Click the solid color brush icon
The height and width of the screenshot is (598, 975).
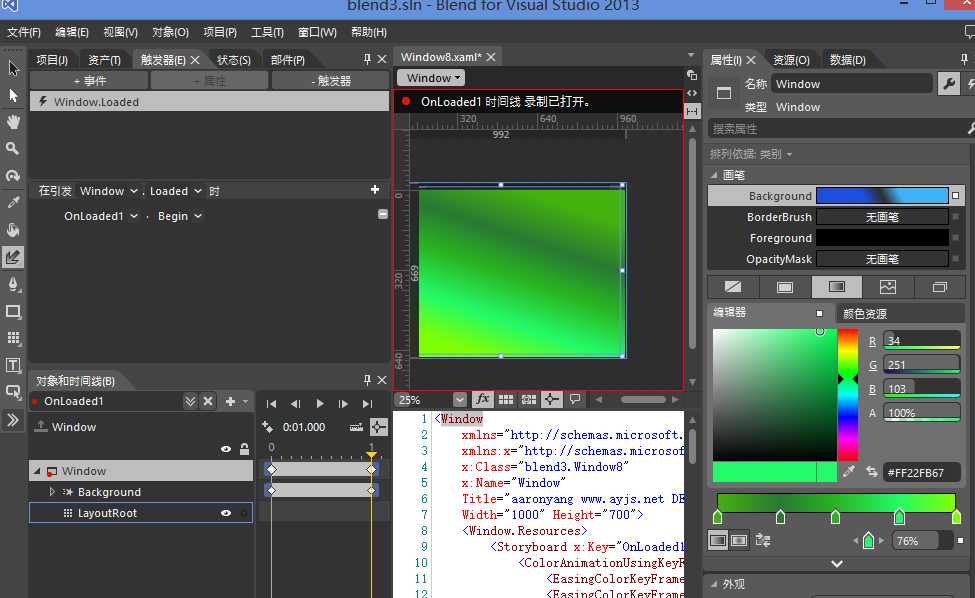click(785, 287)
